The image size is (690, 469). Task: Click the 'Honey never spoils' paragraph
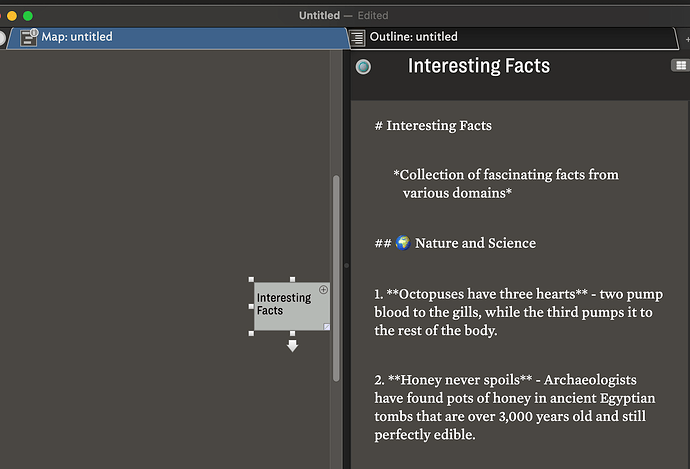coord(514,407)
